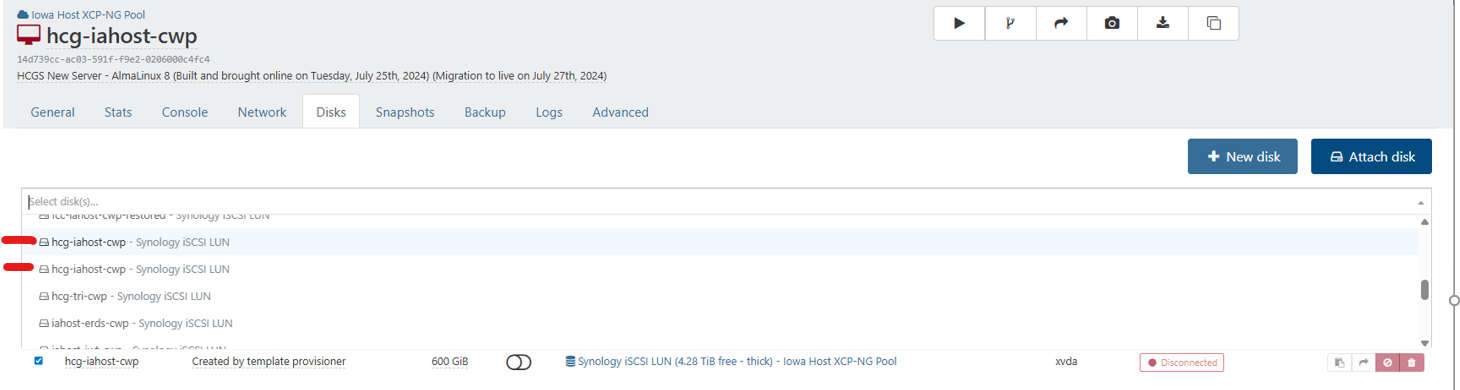
Task: Click the clipboard icon in the disk row
Action: [x=1339, y=362]
